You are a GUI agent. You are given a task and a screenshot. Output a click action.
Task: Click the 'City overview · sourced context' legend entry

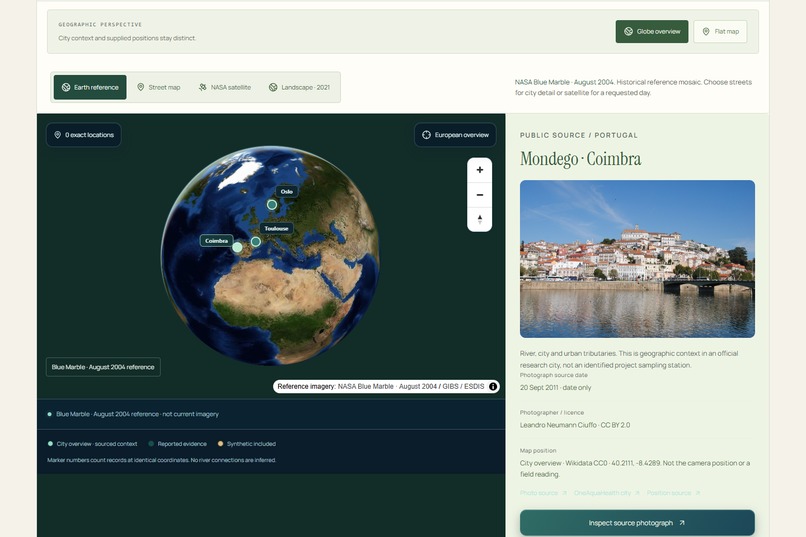(x=93, y=443)
